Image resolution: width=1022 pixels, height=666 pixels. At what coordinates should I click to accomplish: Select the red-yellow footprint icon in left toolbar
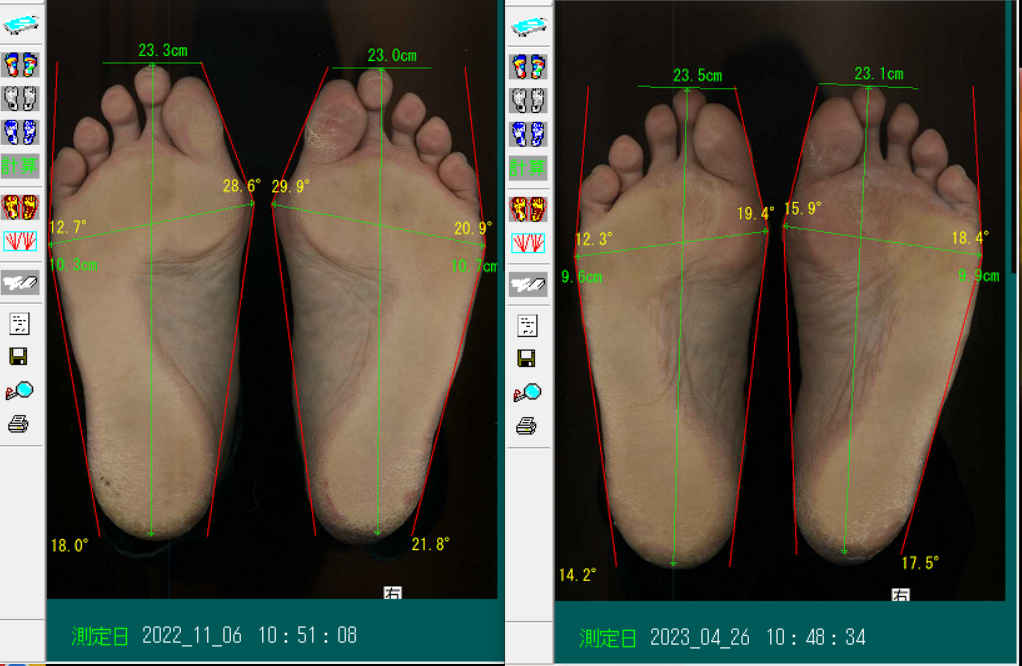[20, 207]
